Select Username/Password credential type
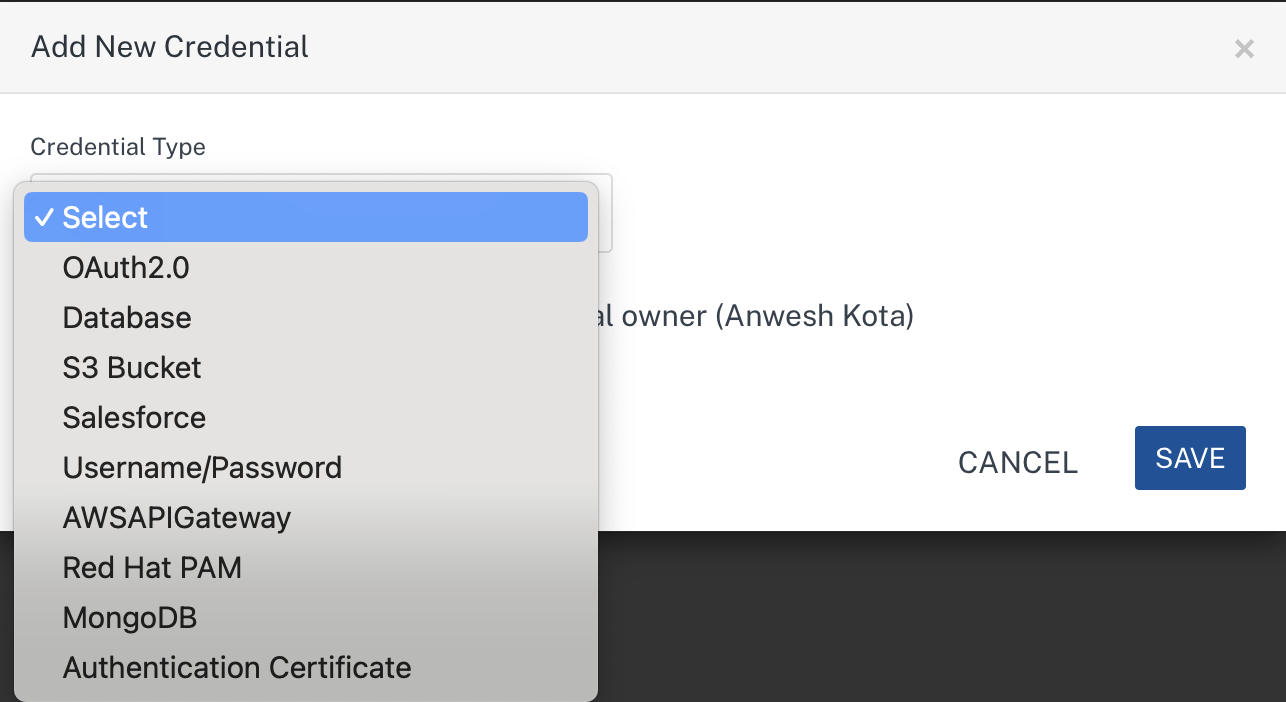1286x702 pixels. pyautogui.click(x=202, y=468)
